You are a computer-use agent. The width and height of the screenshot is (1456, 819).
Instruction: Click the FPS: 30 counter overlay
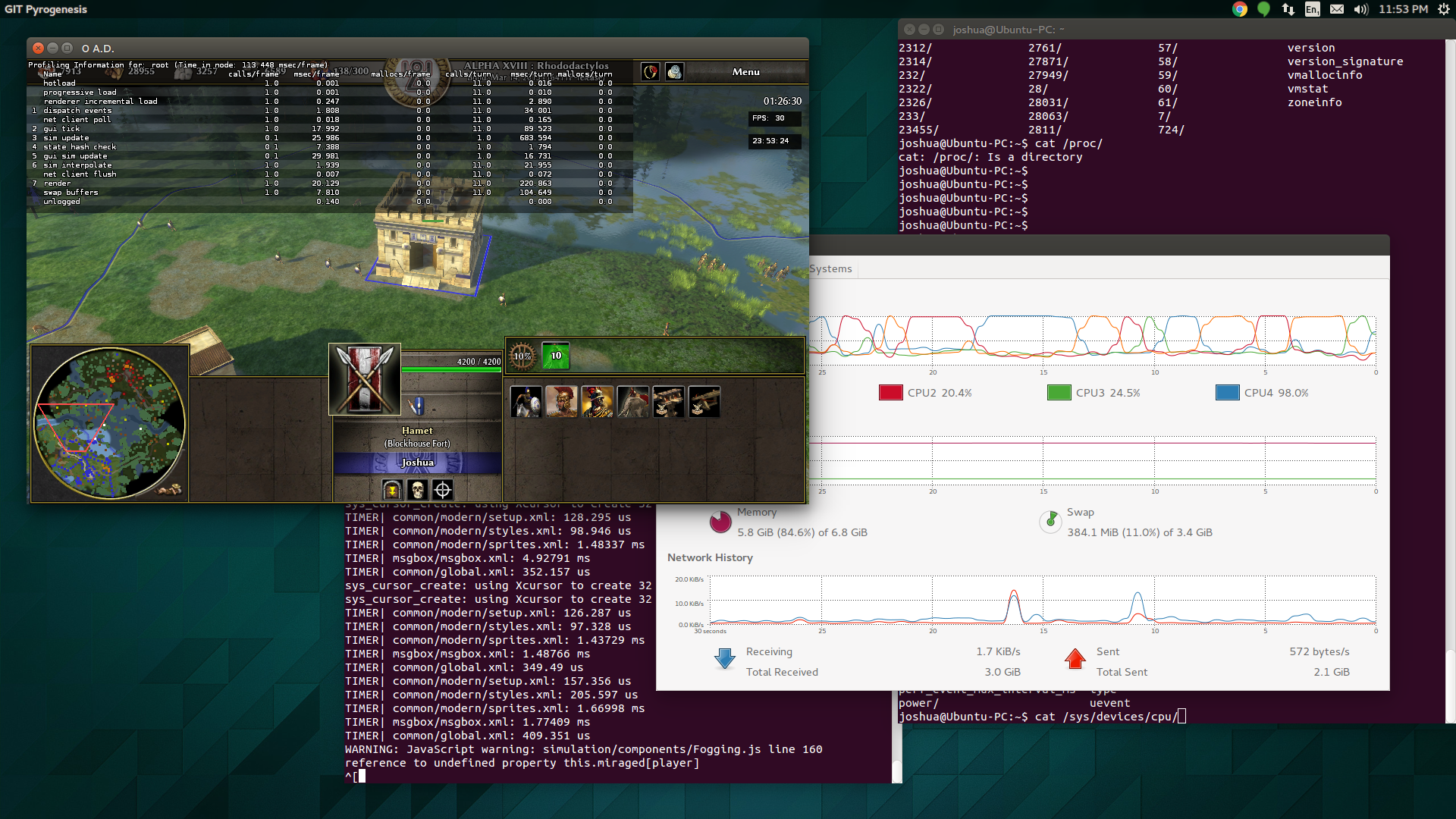[x=774, y=118]
